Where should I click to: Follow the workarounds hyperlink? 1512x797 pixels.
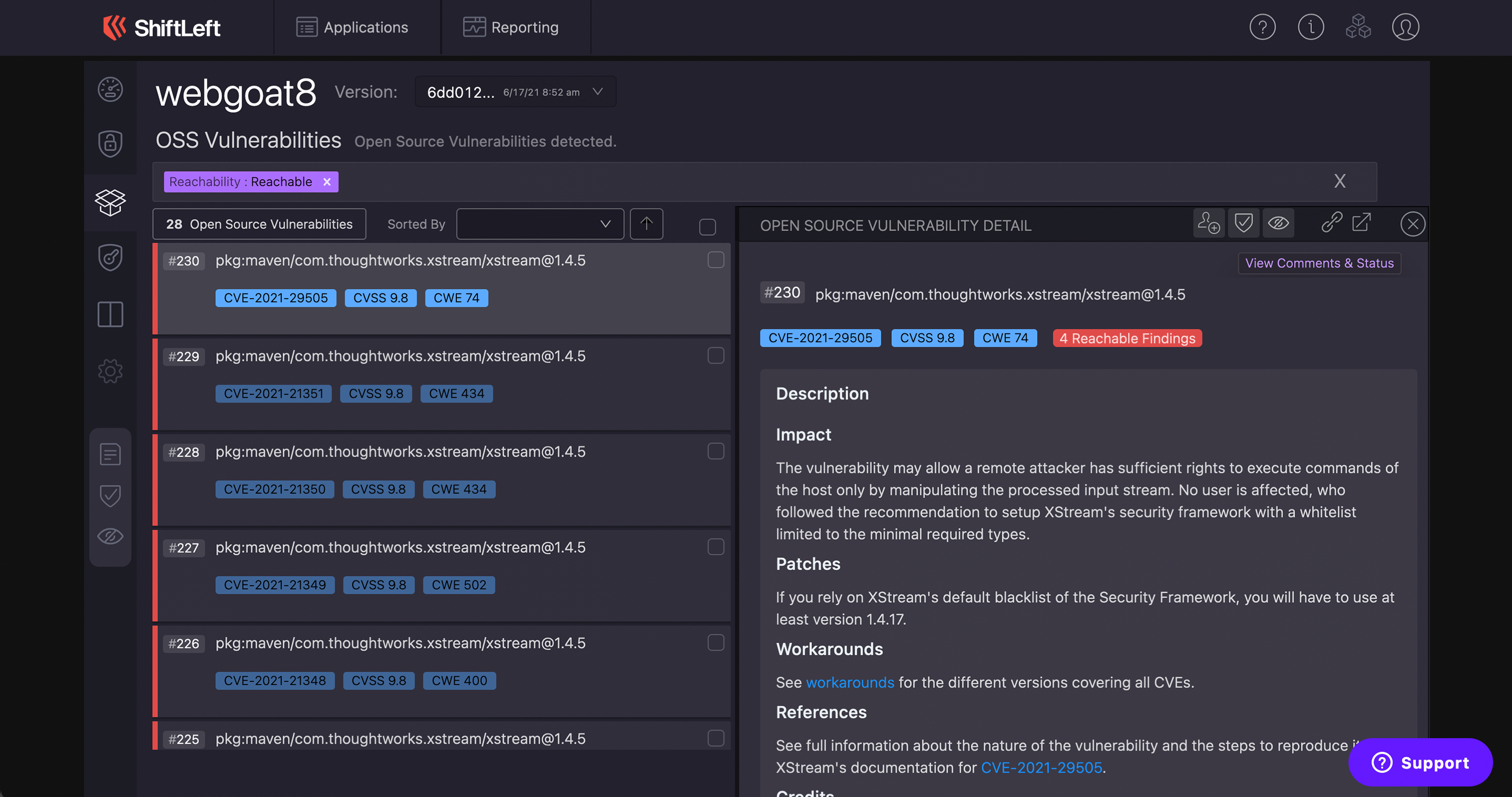pyautogui.click(x=849, y=683)
